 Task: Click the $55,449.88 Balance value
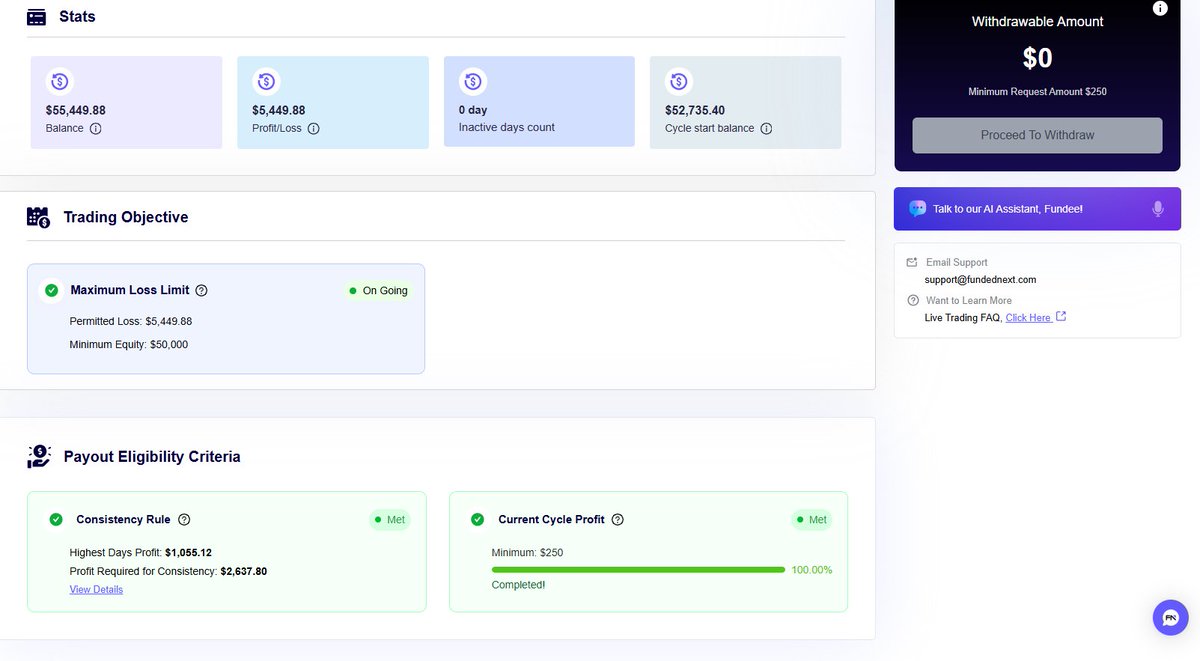tap(76, 110)
